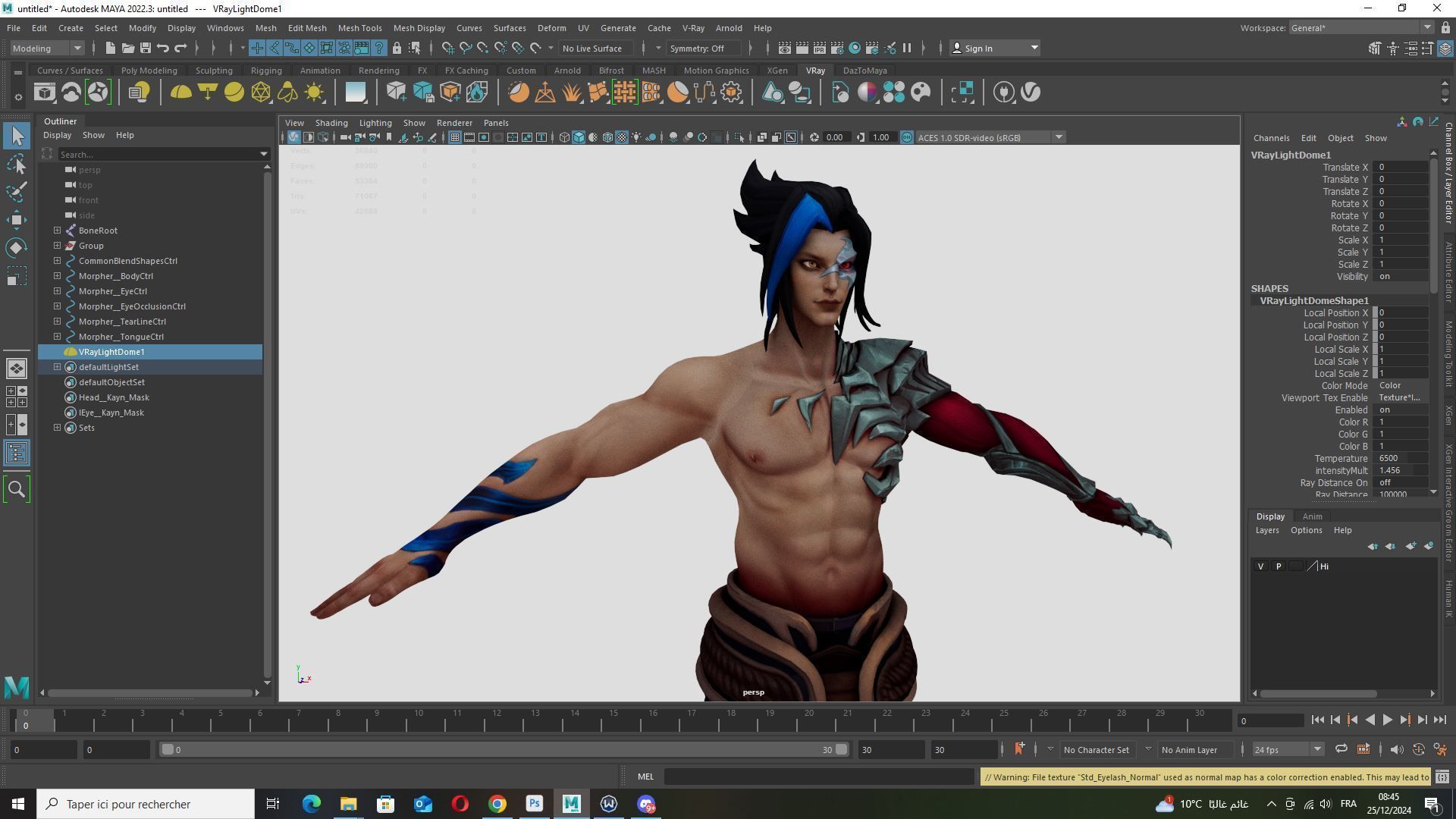Click the save scene floppy icon
Viewport: 1456px width, 819px height.
click(x=145, y=48)
